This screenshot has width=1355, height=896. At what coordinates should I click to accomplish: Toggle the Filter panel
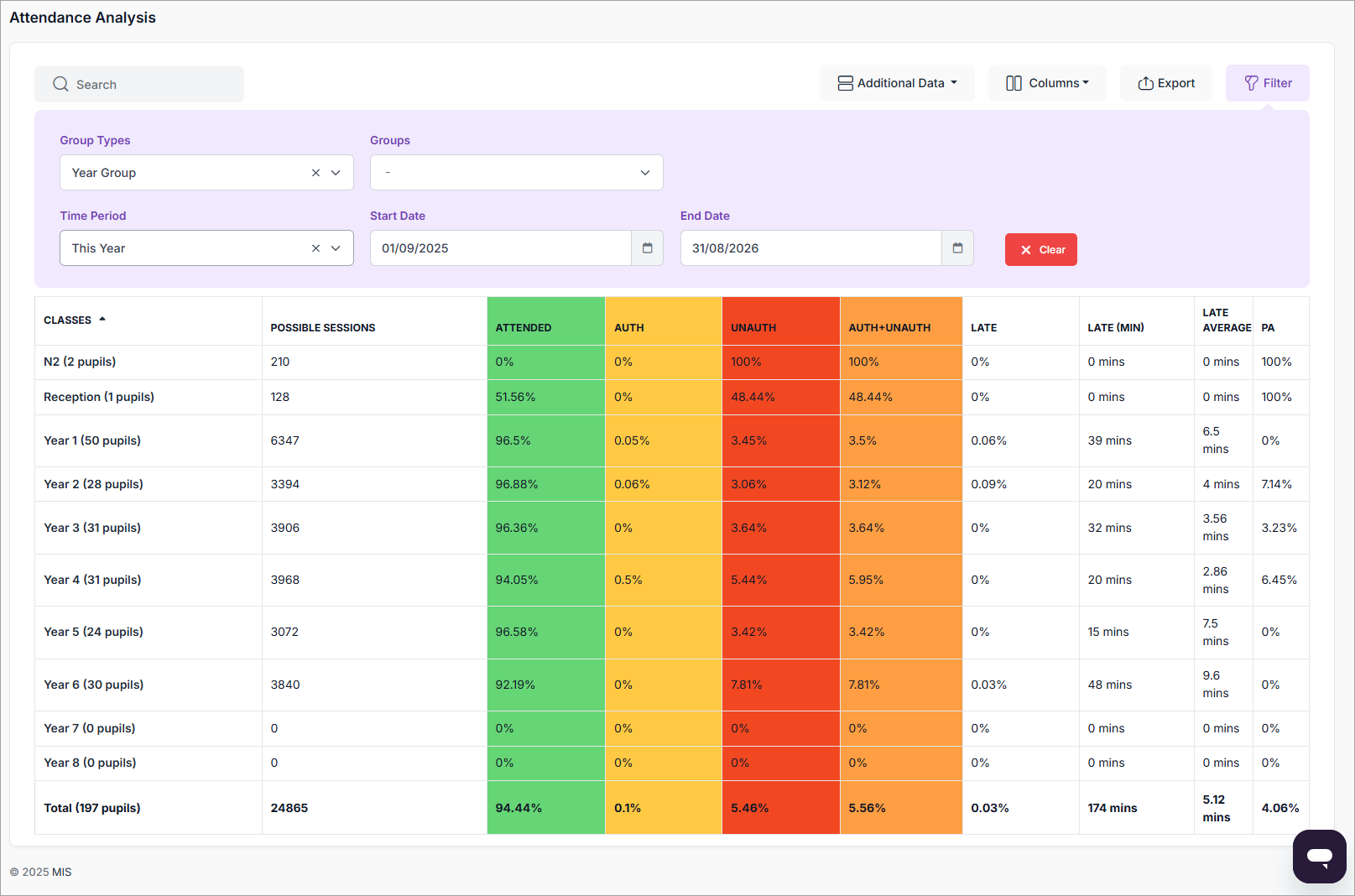click(x=1267, y=83)
